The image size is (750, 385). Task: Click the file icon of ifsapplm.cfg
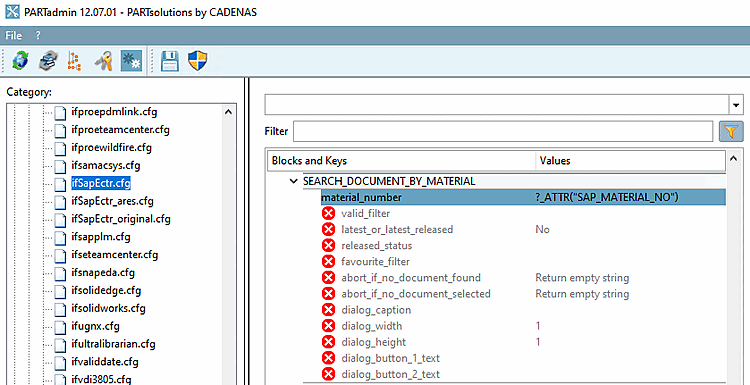[x=59, y=237]
